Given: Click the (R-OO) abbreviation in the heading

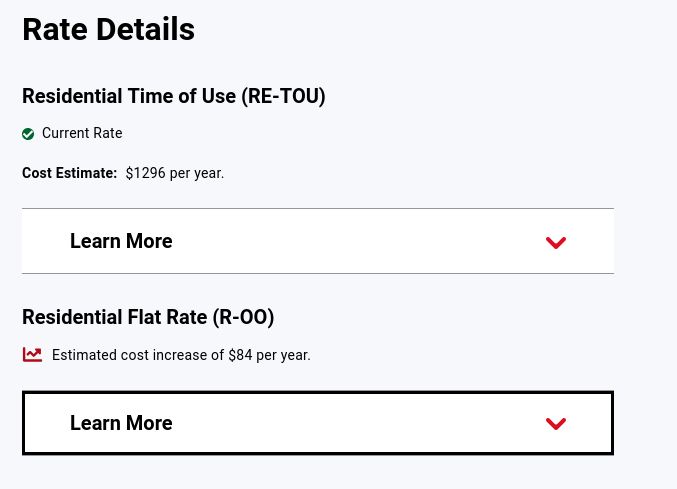Looking at the screenshot, I should (x=243, y=317).
